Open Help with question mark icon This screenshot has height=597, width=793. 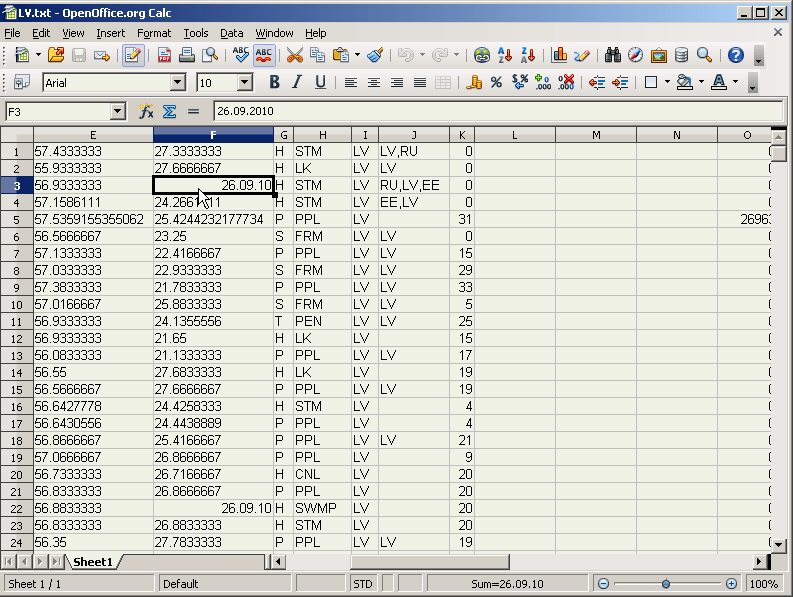pos(735,55)
